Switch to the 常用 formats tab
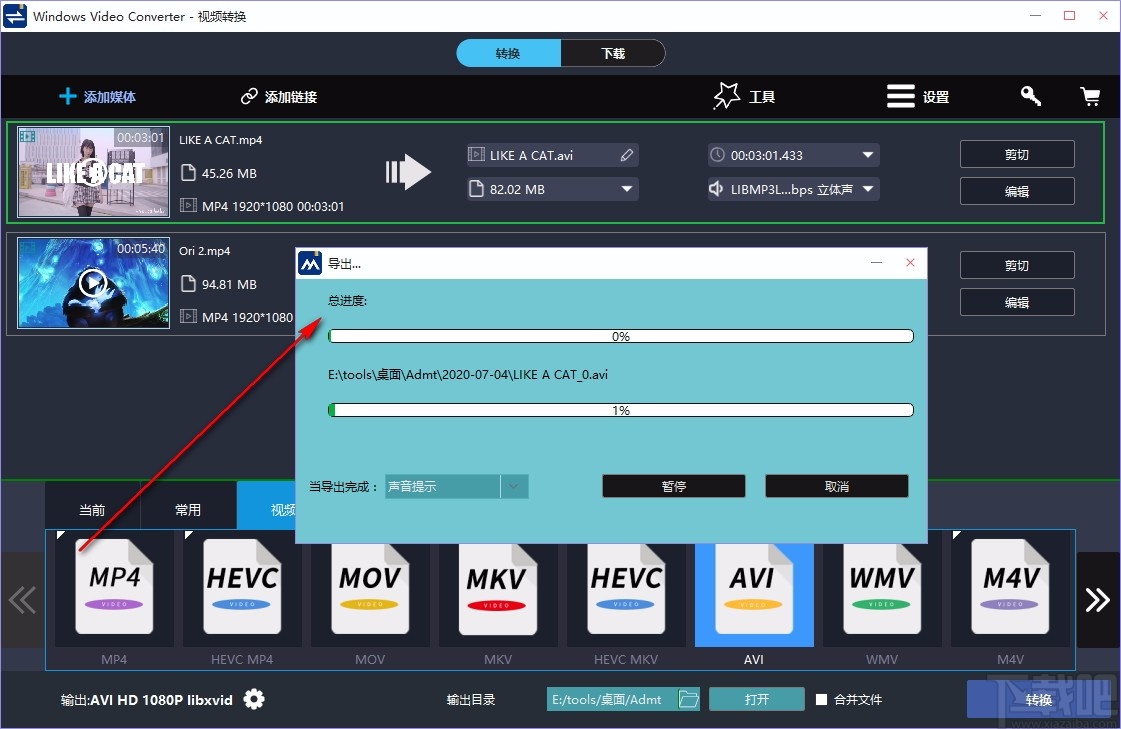 [x=189, y=509]
